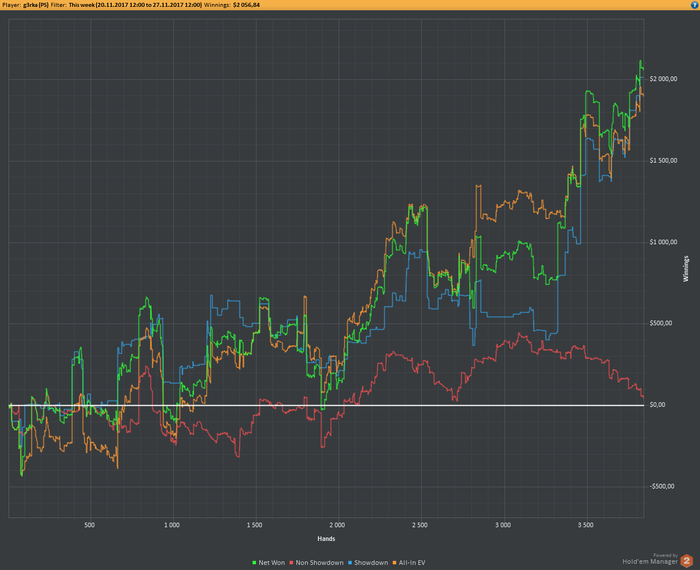Click the $2 000,00 y-axis label
This screenshot has height=570, width=700.
(x=663, y=79)
